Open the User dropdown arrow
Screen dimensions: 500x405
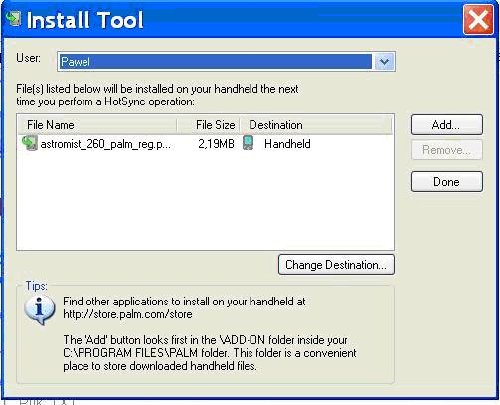click(384, 62)
